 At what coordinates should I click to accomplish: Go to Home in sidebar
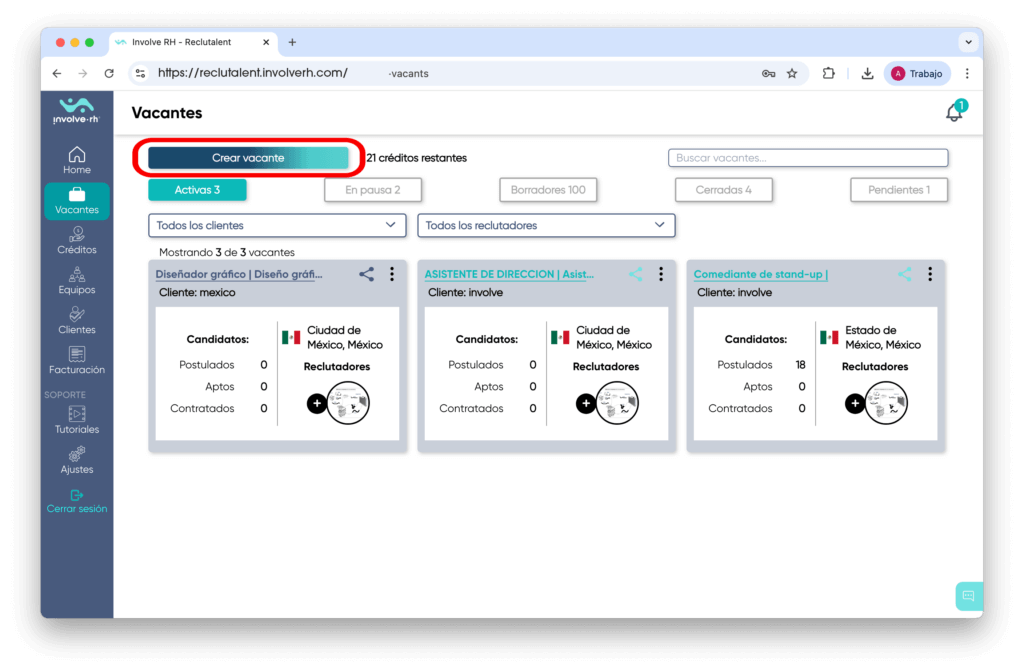(77, 160)
